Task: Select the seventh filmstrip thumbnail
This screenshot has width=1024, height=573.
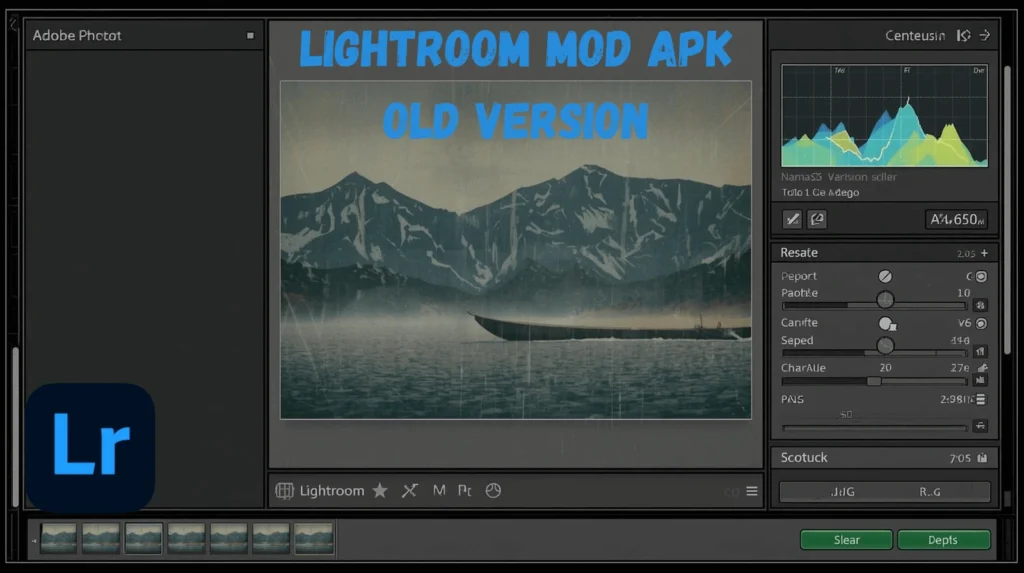Action: pos(314,539)
